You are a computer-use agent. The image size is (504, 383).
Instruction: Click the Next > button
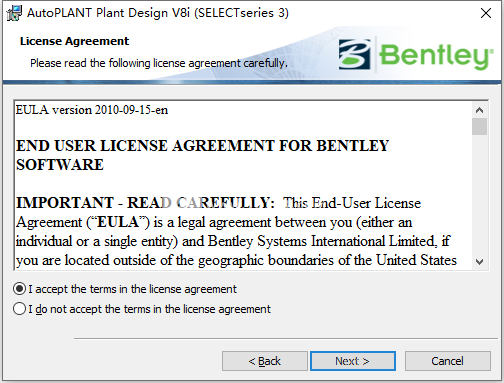(353, 361)
